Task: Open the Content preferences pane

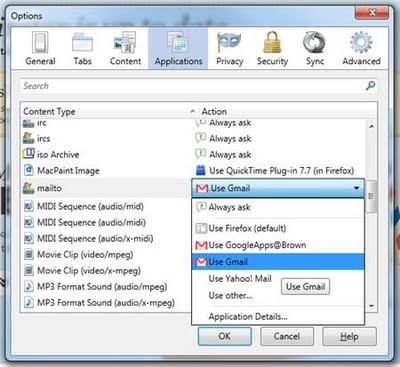Action: click(125, 49)
